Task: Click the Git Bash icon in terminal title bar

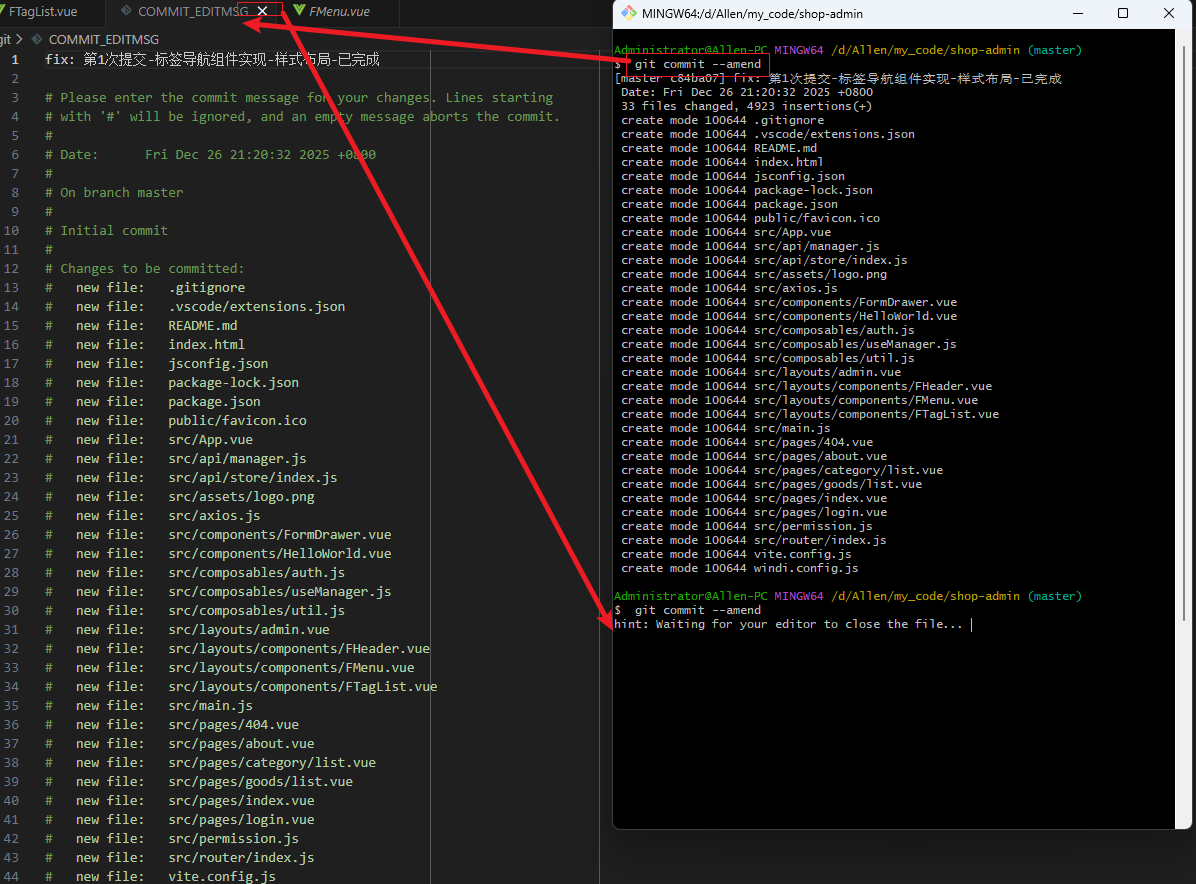Action: point(629,13)
